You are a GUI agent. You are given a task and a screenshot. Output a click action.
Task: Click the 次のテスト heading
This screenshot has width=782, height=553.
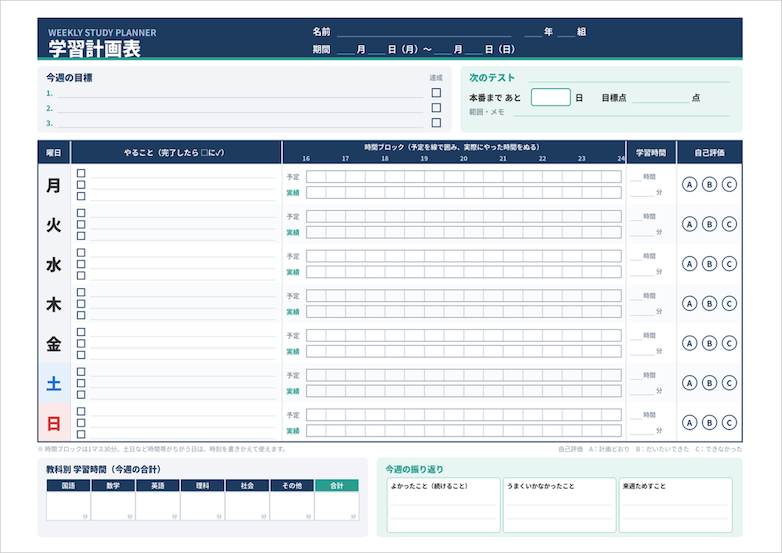click(x=492, y=78)
